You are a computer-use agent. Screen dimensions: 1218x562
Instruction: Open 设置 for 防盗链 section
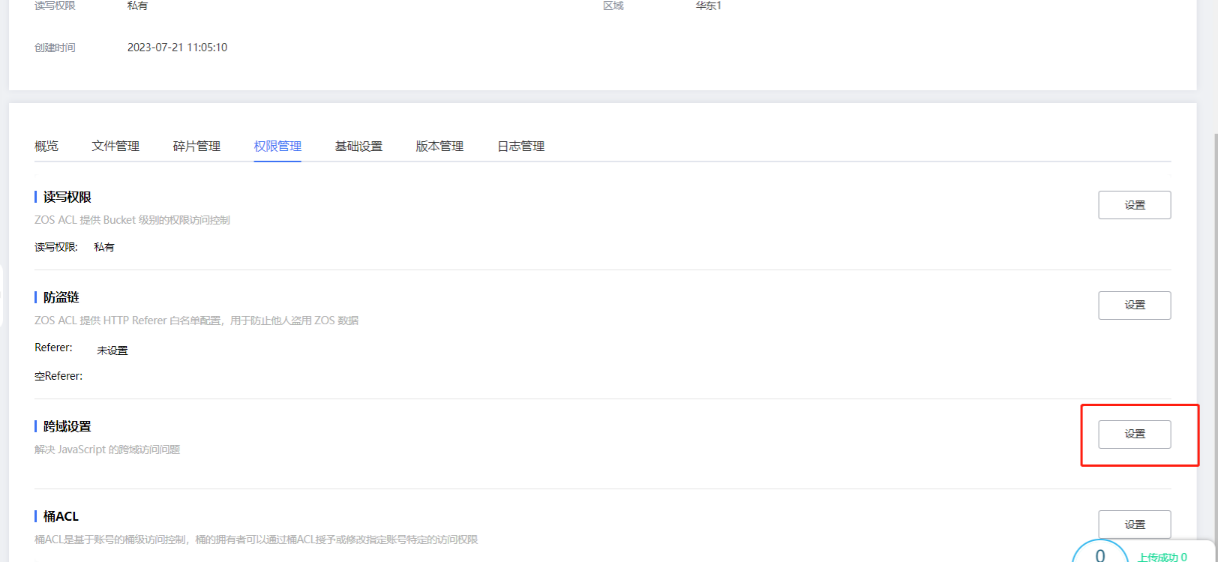coord(1134,305)
